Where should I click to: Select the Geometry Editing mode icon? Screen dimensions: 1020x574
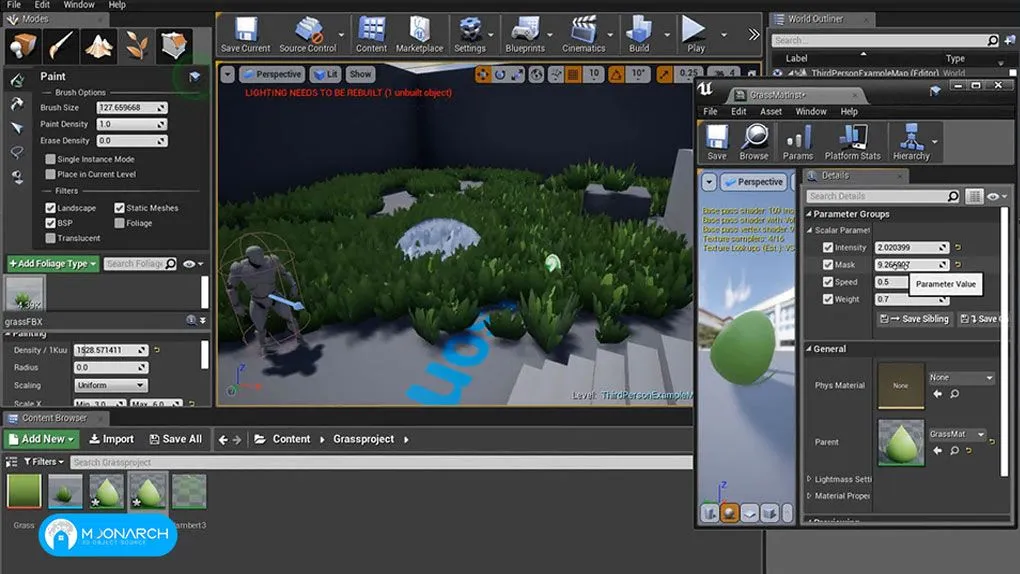point(174,46)
